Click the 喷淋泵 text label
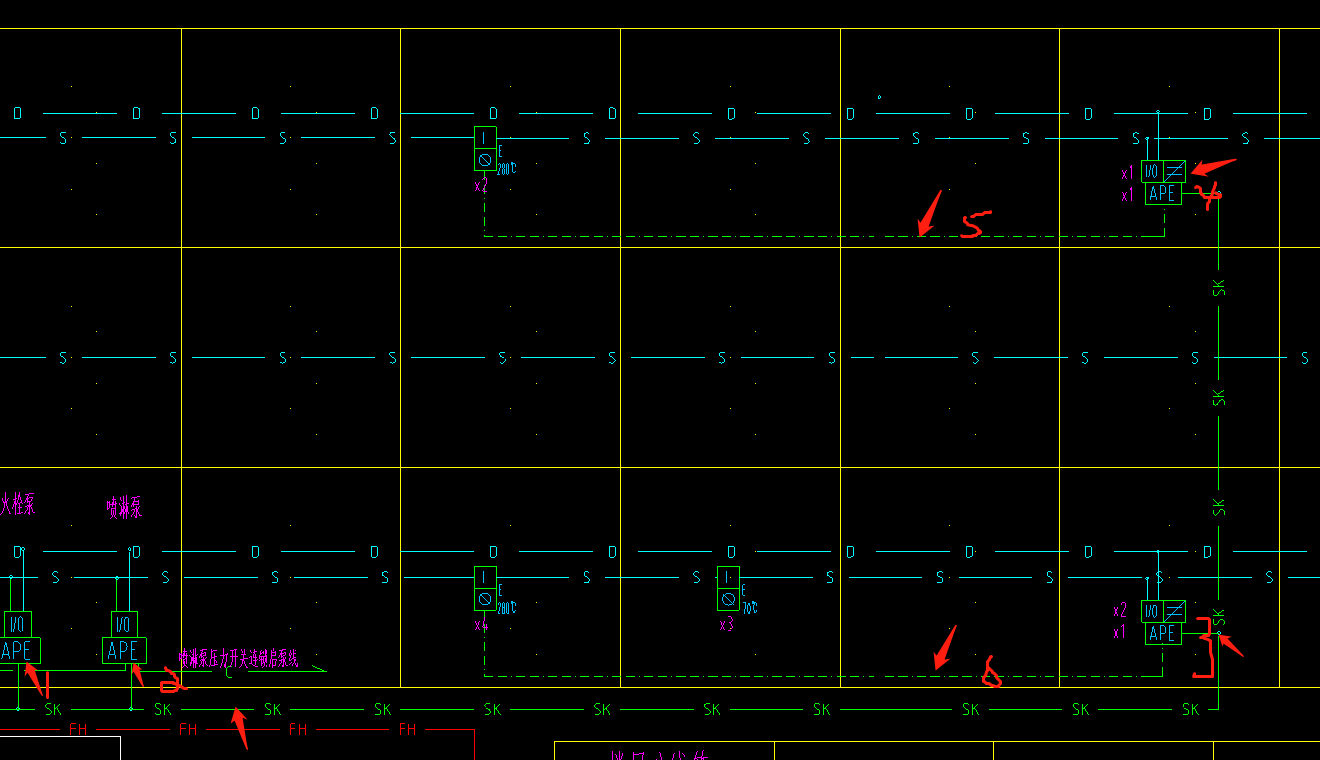This screenshot has height=760, width=1320. tap(124, 508)
